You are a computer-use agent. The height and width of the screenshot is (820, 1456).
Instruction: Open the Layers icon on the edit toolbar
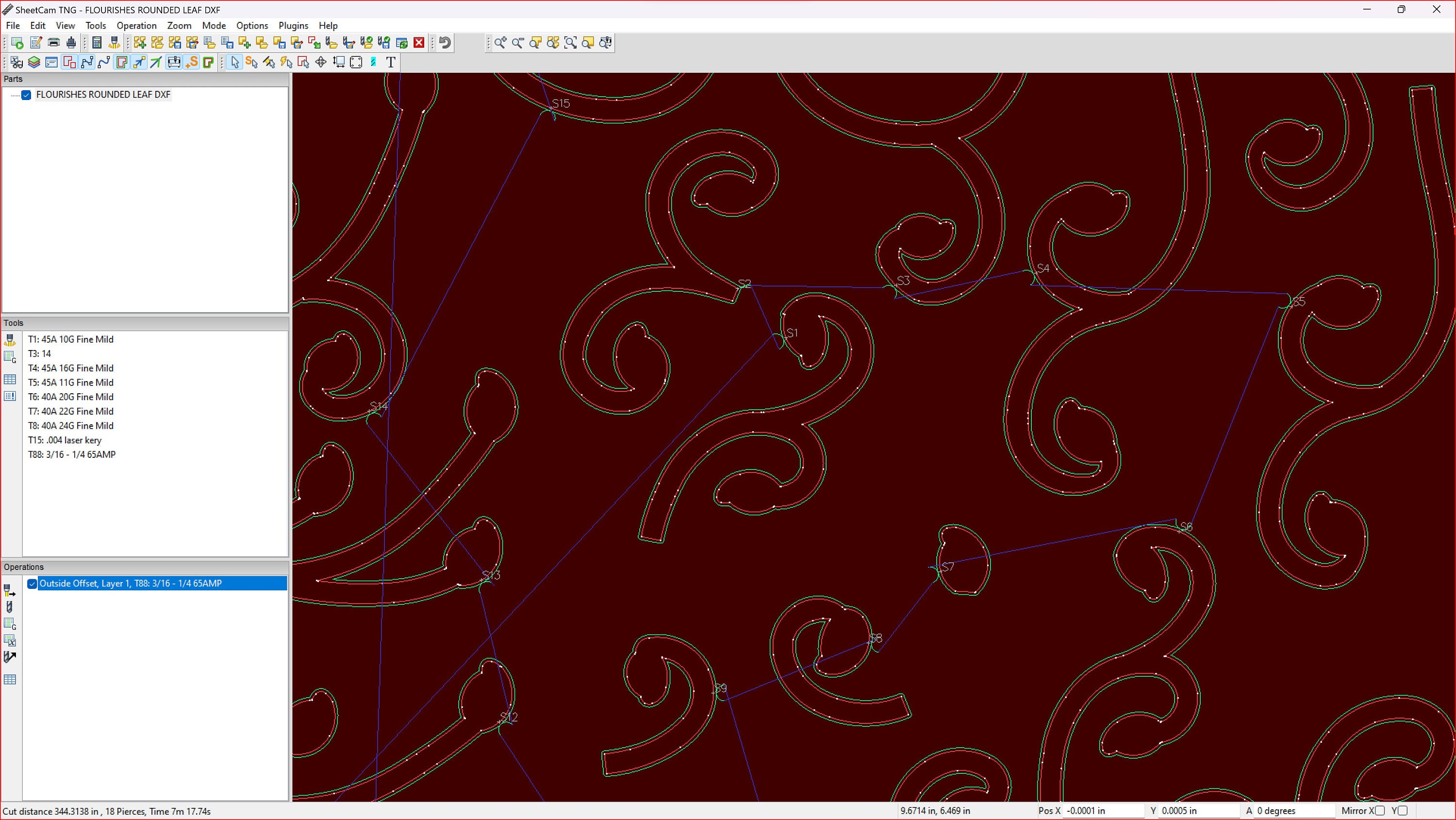click(x=34, y=62)
